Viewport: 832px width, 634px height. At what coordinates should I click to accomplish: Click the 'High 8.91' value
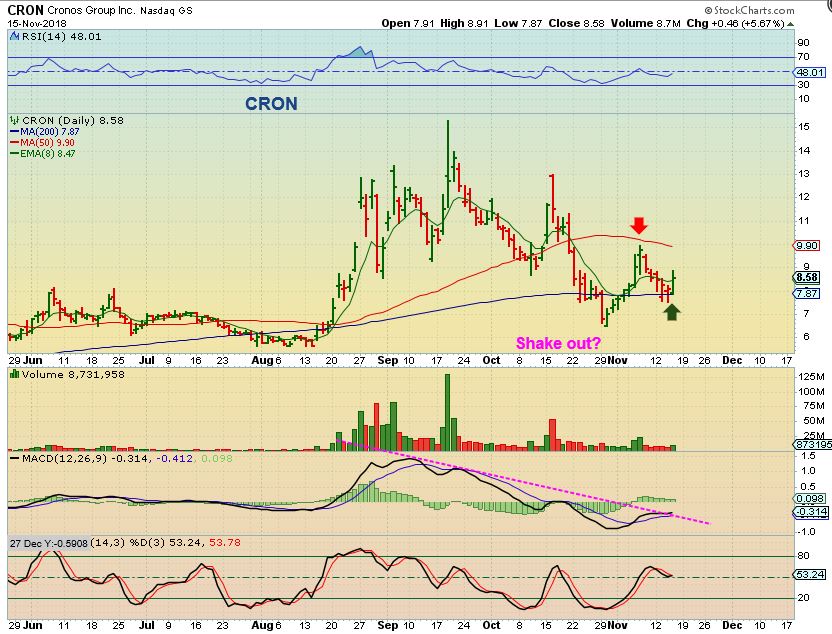coord(464,23)
